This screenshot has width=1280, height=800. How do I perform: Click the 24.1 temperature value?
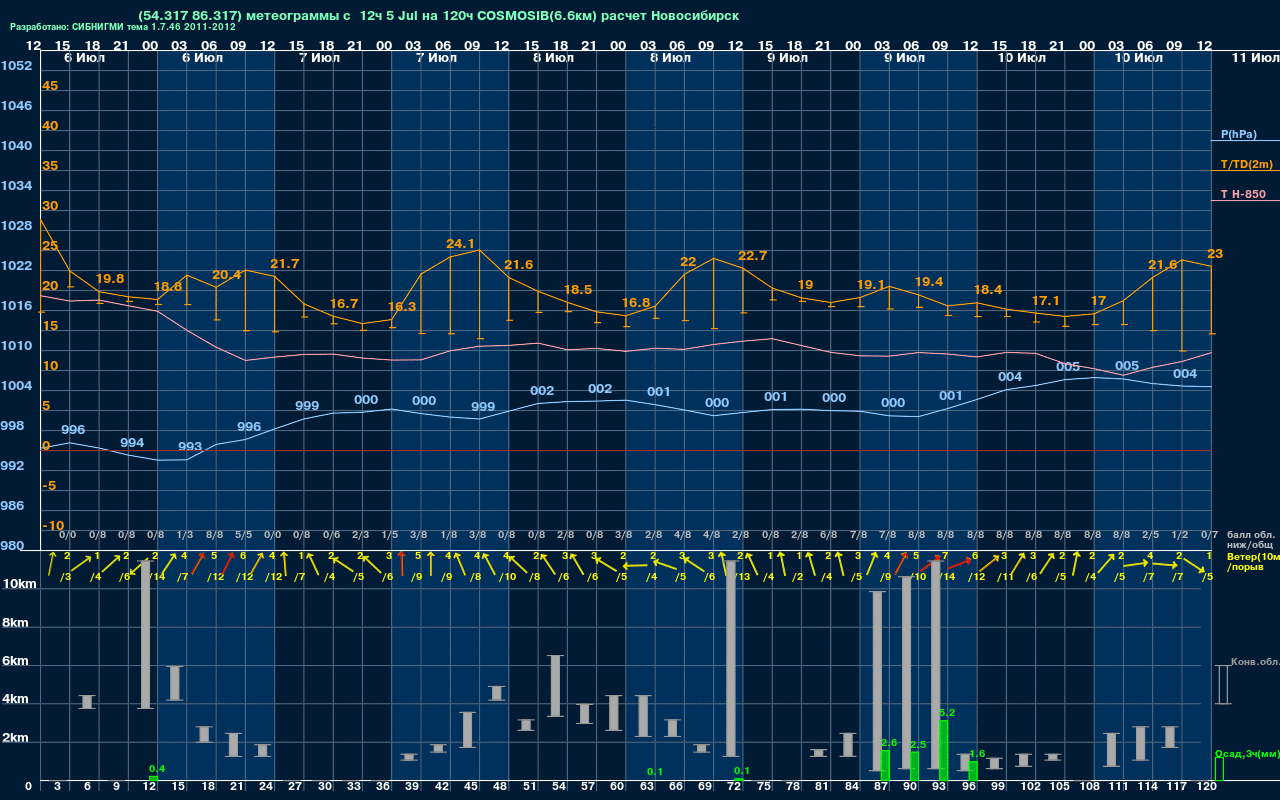460,244
